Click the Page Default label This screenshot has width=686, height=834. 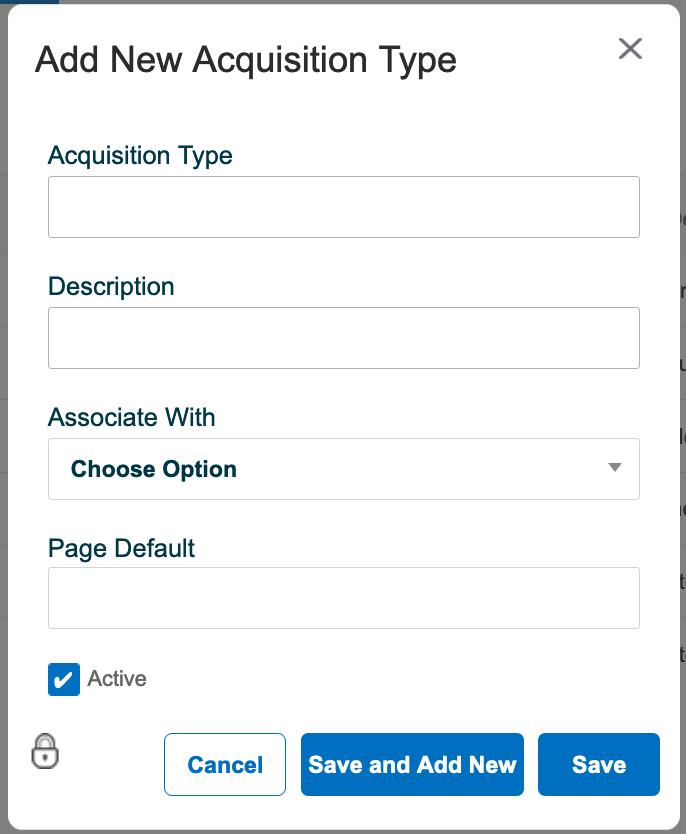click(x=121, y=548)
